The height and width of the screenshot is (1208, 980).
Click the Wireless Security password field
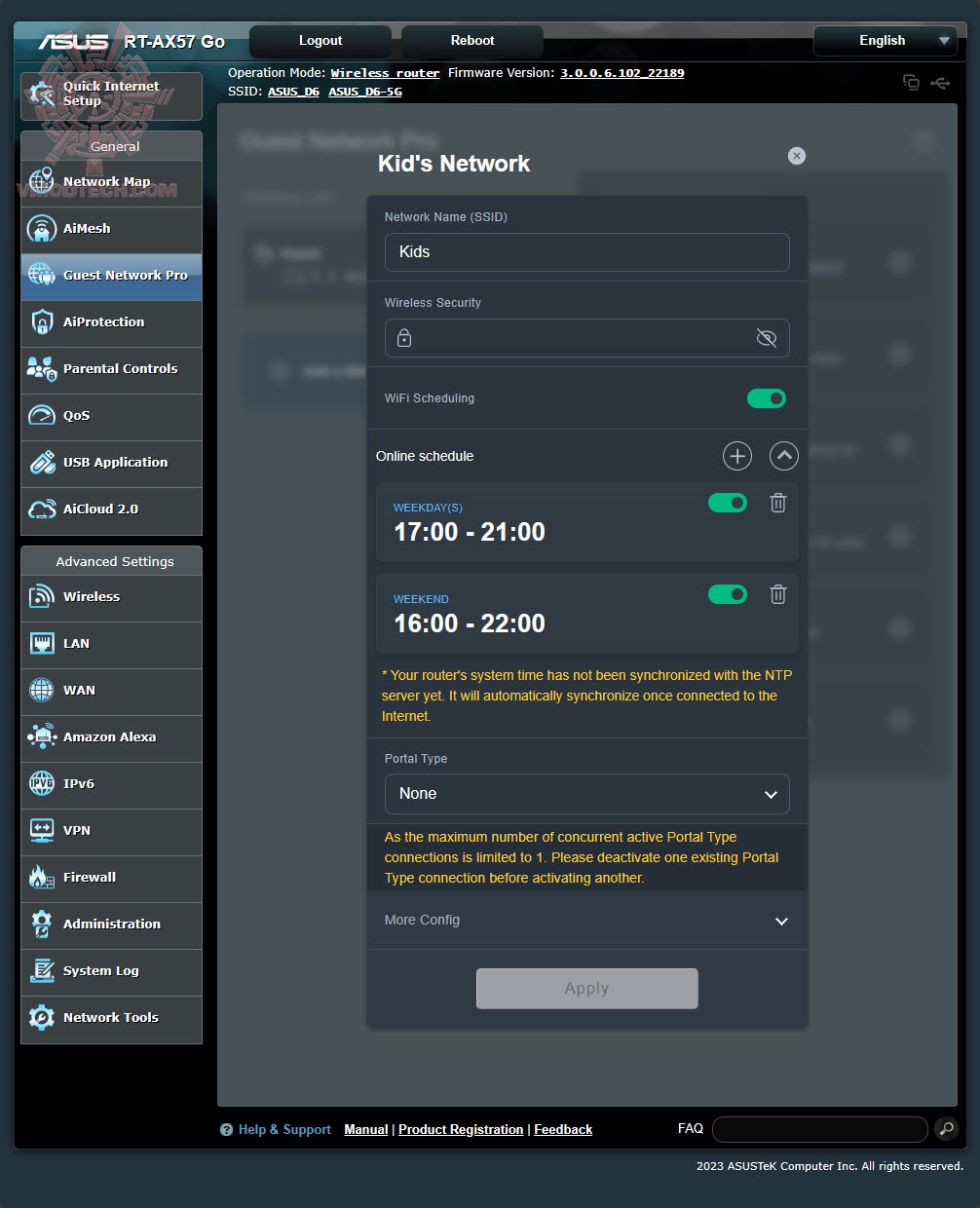coord(586,338)
